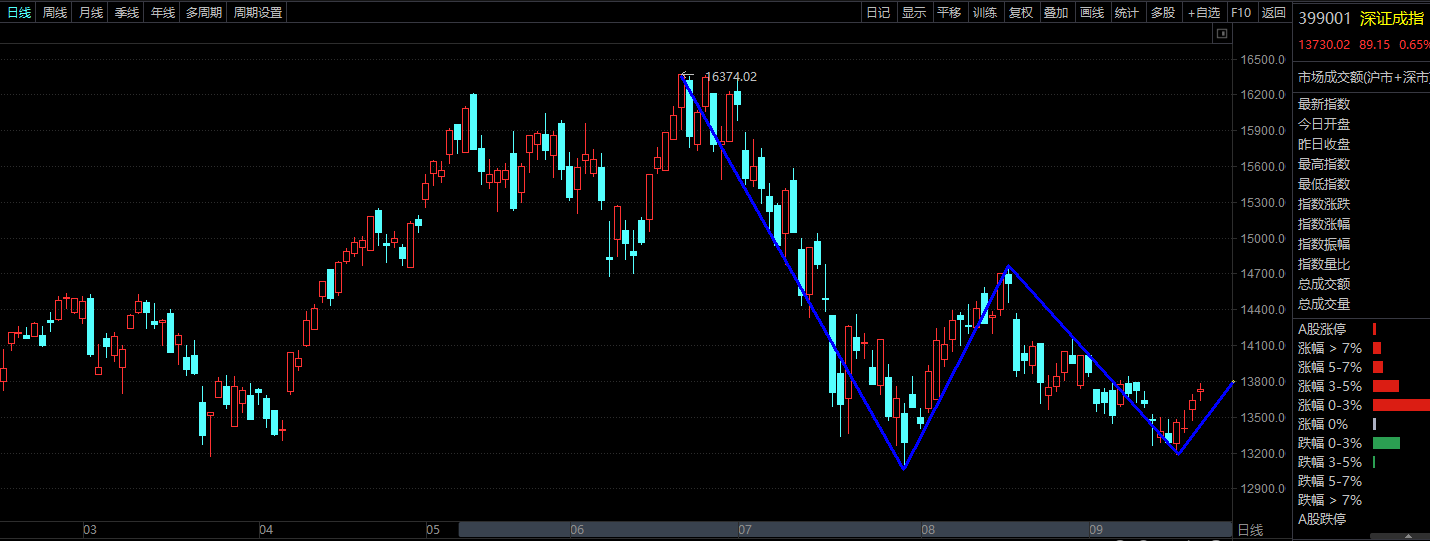
Task: Switch to the 周线 weekly chart tab
Action: click(55, 12)
